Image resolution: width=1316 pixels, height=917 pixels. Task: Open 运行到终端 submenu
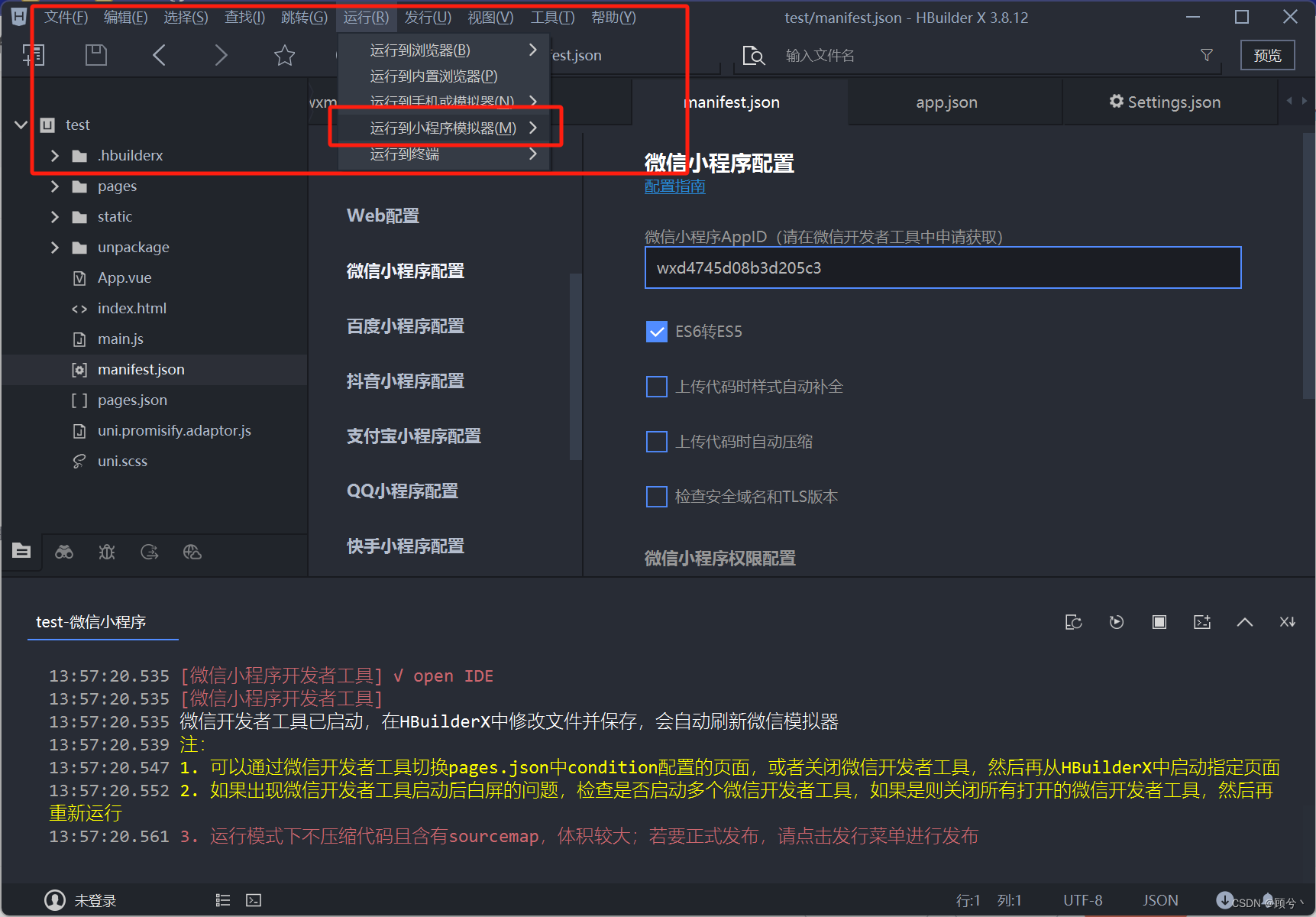445,154
